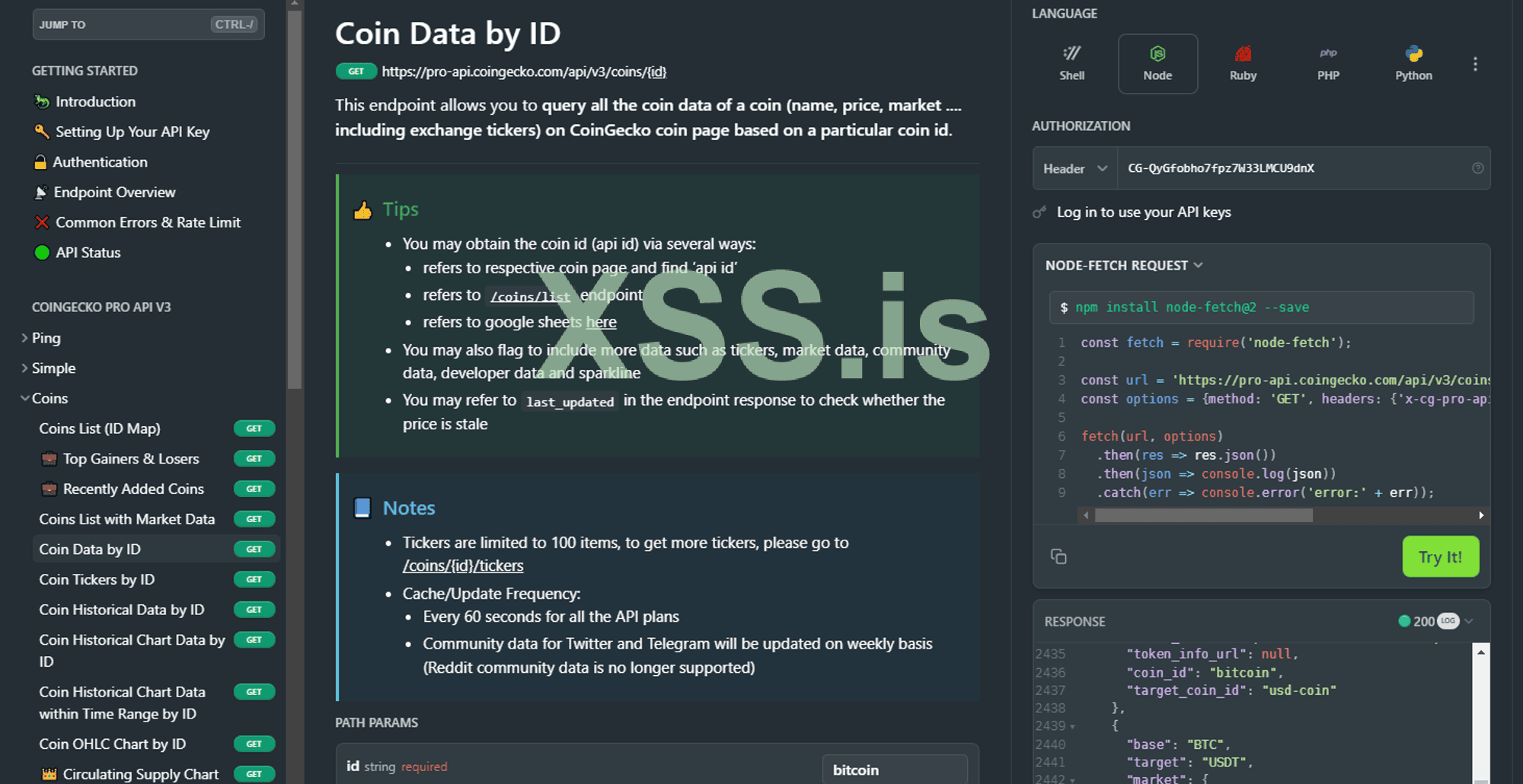Focus the id path param field
The height and width of the screenshot is (784, 1523).
pos(894,770)
